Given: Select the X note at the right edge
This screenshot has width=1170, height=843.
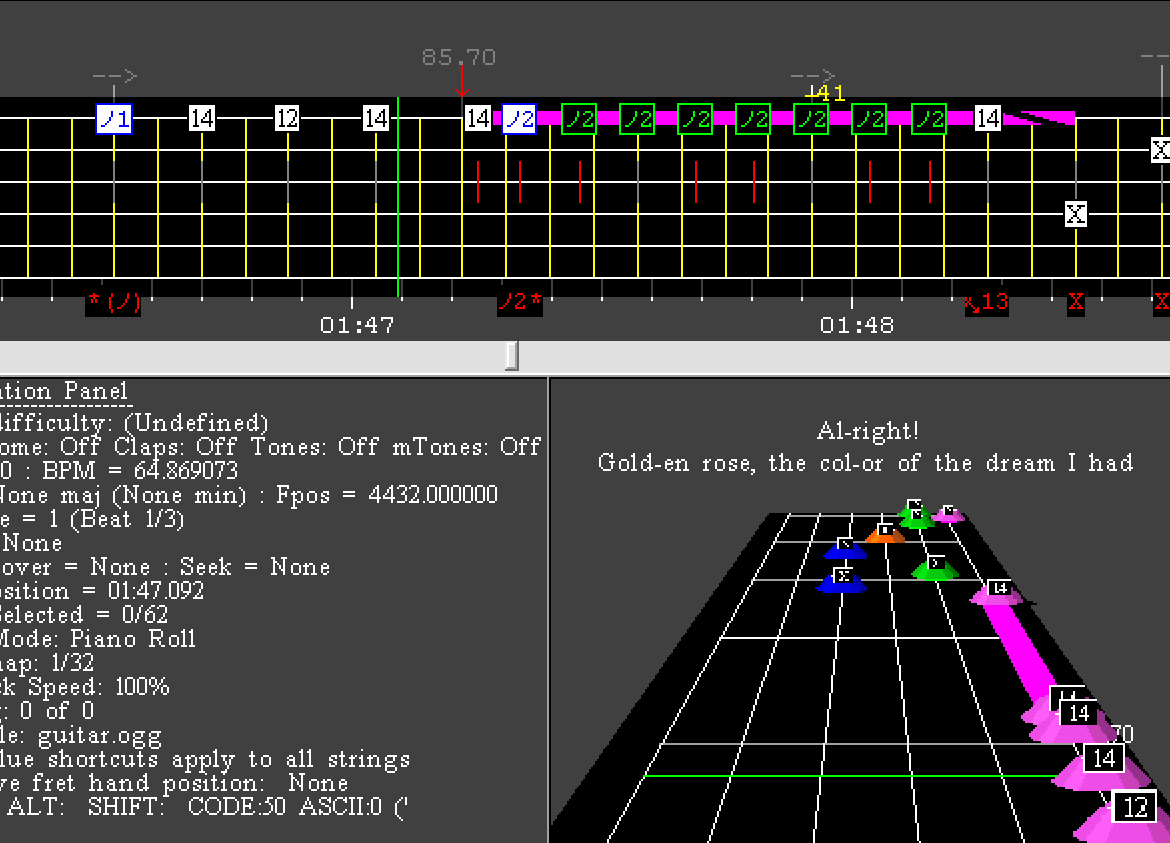Looking at the screenshot, I should click(x=1160, y=150).
